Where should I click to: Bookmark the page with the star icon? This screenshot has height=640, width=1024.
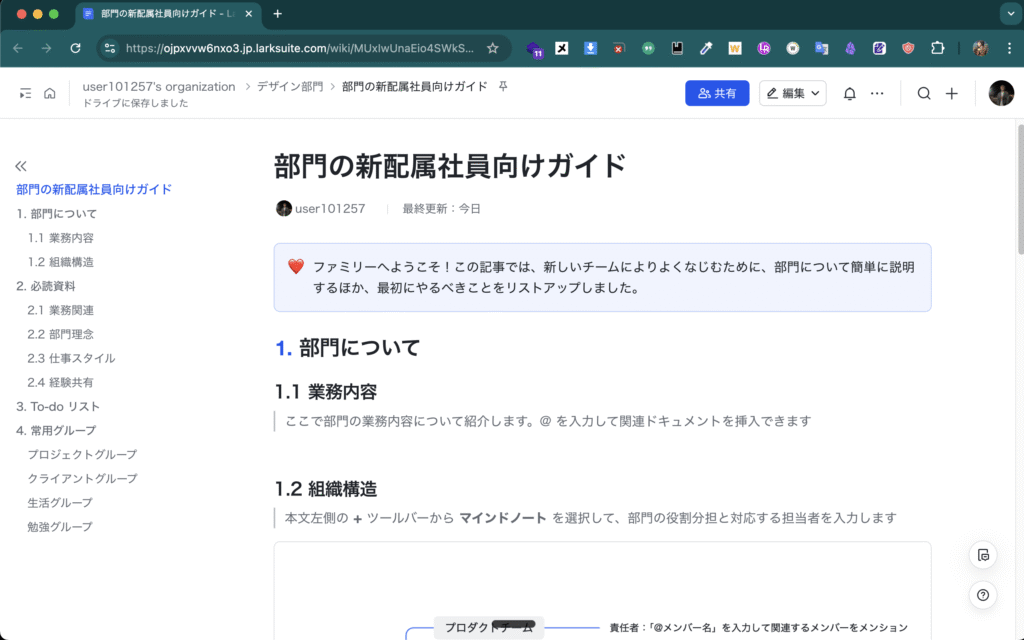[492, 48]
